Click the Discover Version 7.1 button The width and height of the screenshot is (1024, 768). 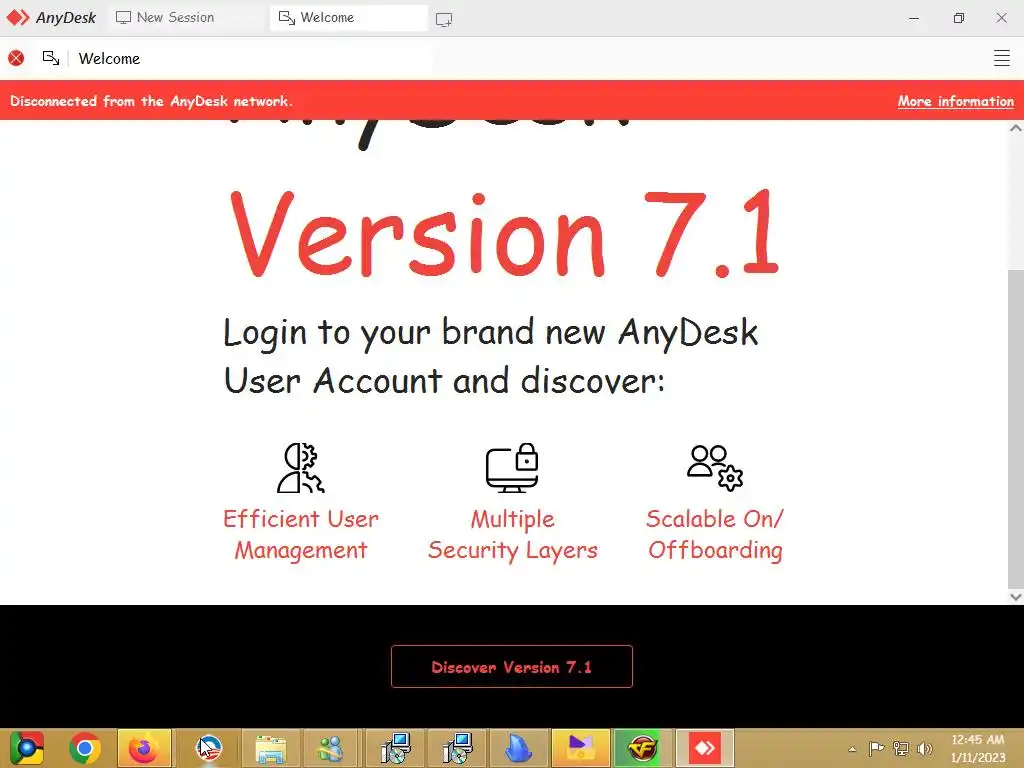click(512, 667)
